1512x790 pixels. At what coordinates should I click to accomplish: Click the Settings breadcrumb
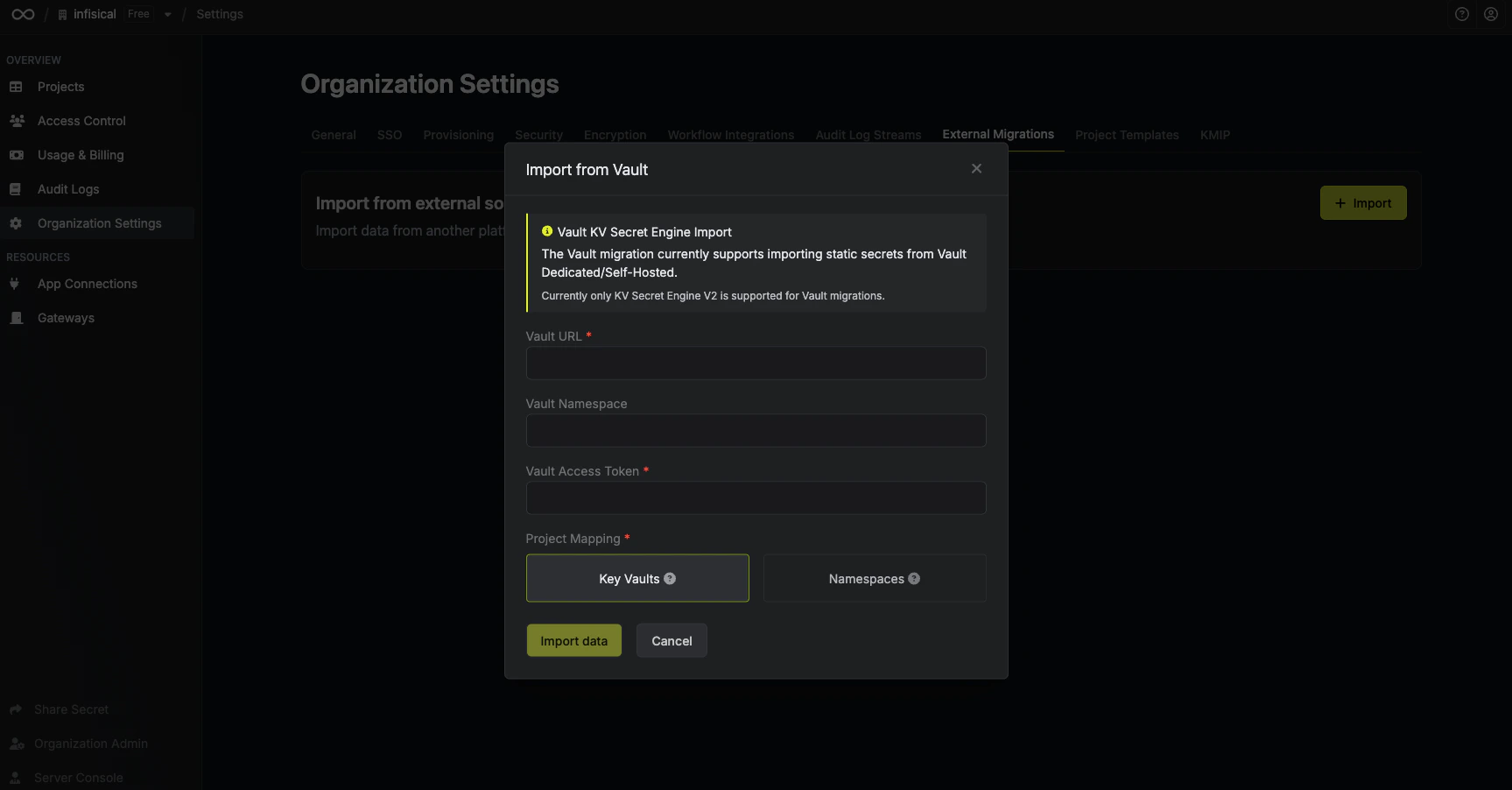pos(220,14)
